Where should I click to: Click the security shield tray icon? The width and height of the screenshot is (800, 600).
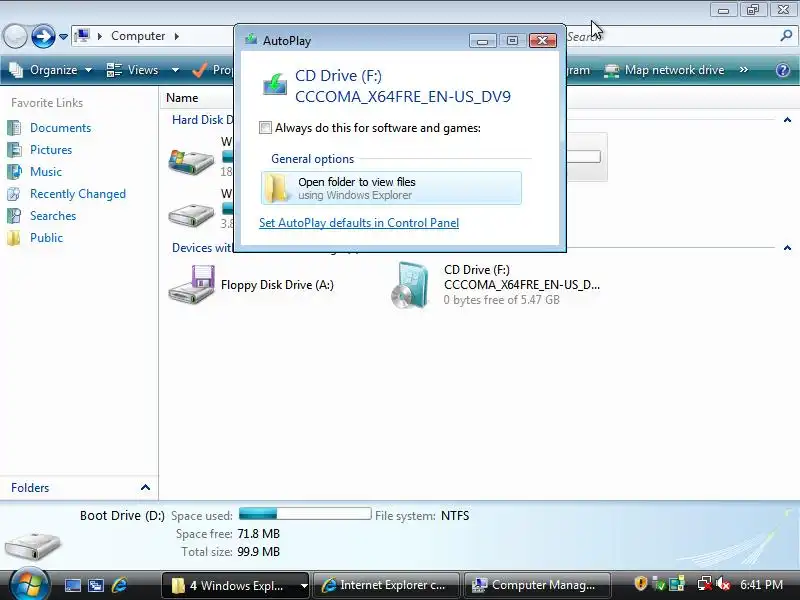tap(641, 584)
